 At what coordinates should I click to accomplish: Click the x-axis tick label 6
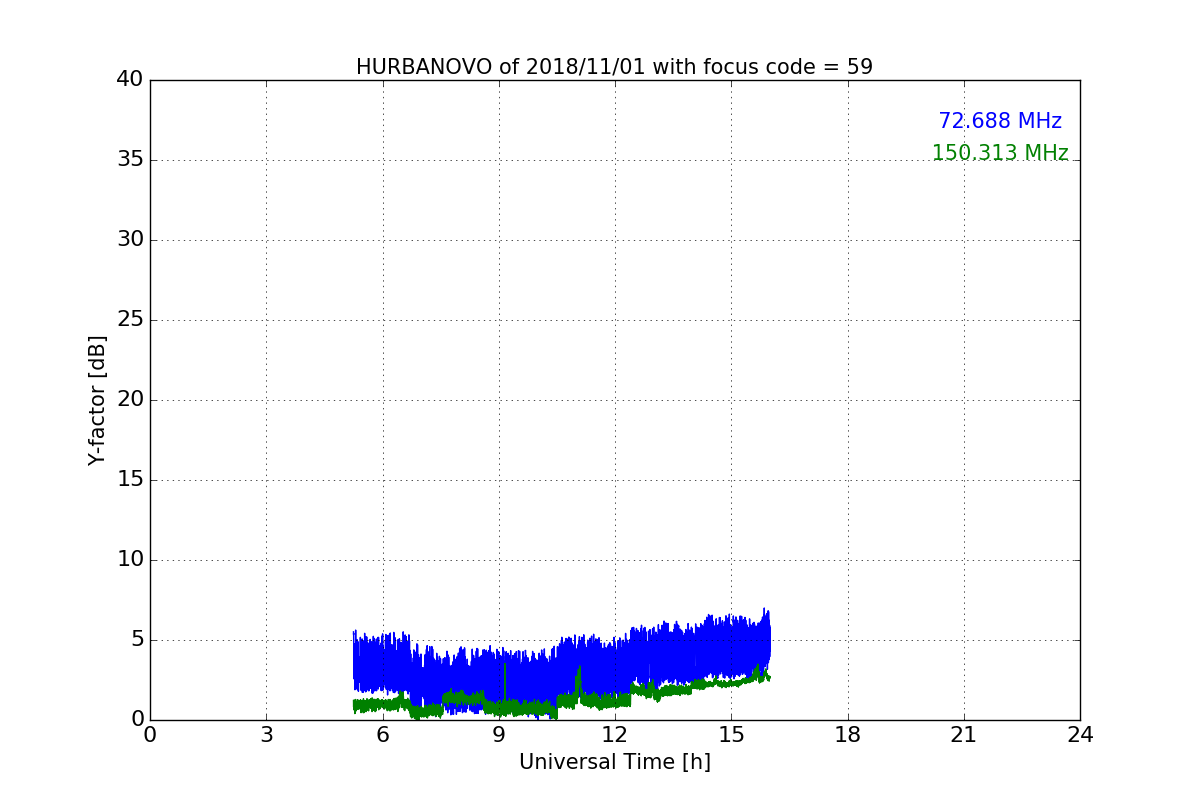tap(383, 735)
